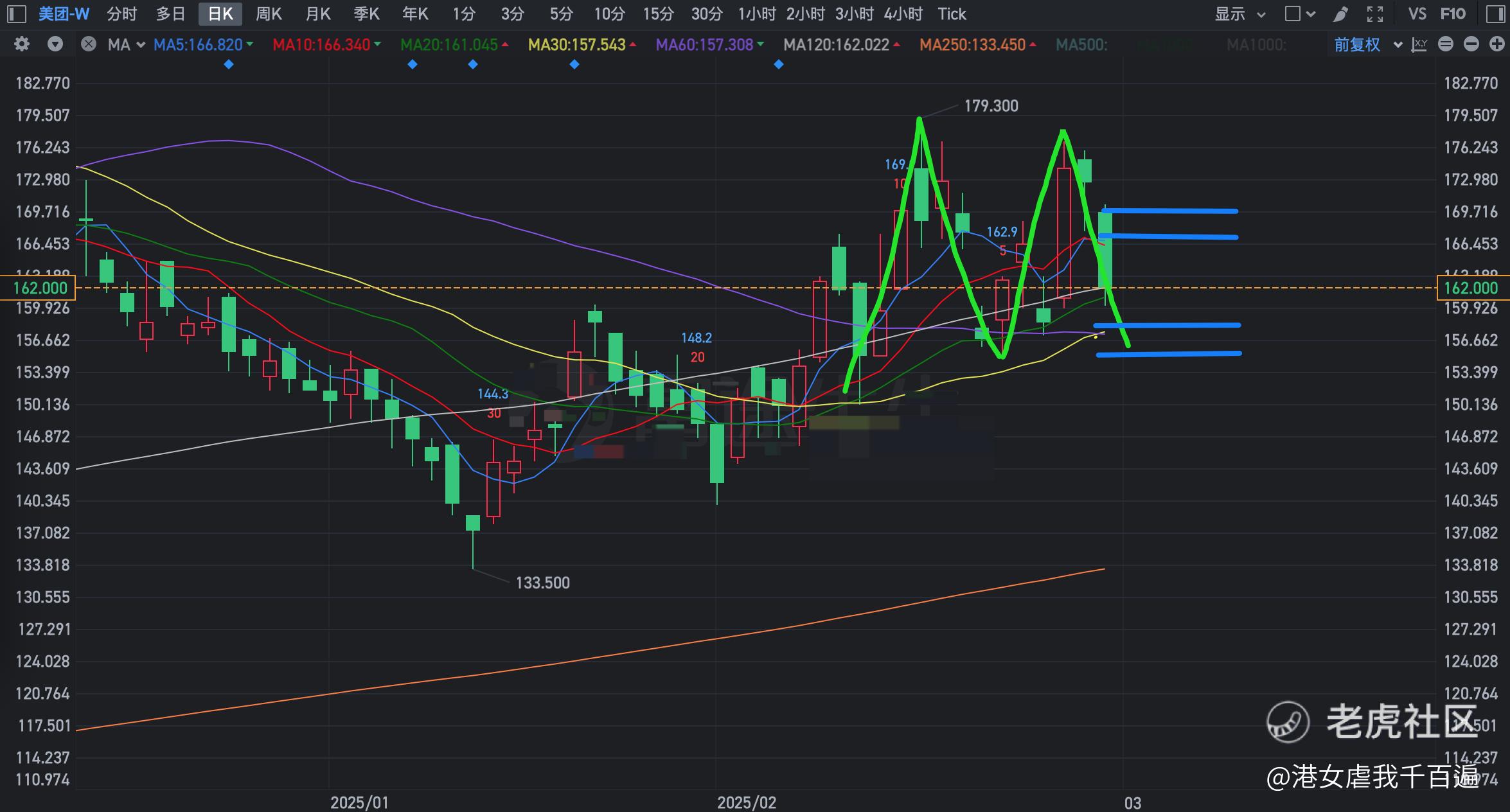1510x812 pixels.
Task: Select the 3小时 timeframe
Action: [x=855, y=13]
